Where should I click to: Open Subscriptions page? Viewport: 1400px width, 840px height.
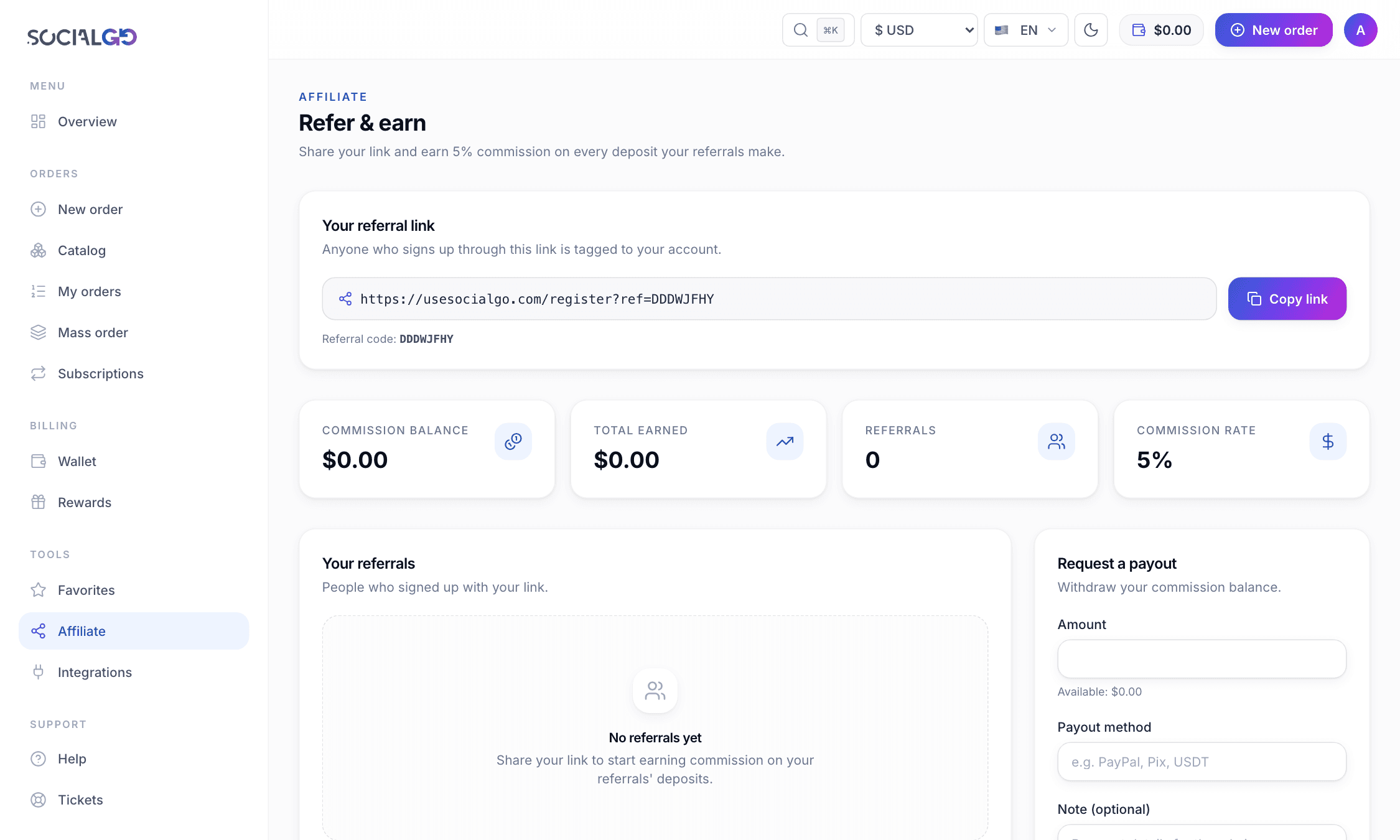click(x=134, y=373)
